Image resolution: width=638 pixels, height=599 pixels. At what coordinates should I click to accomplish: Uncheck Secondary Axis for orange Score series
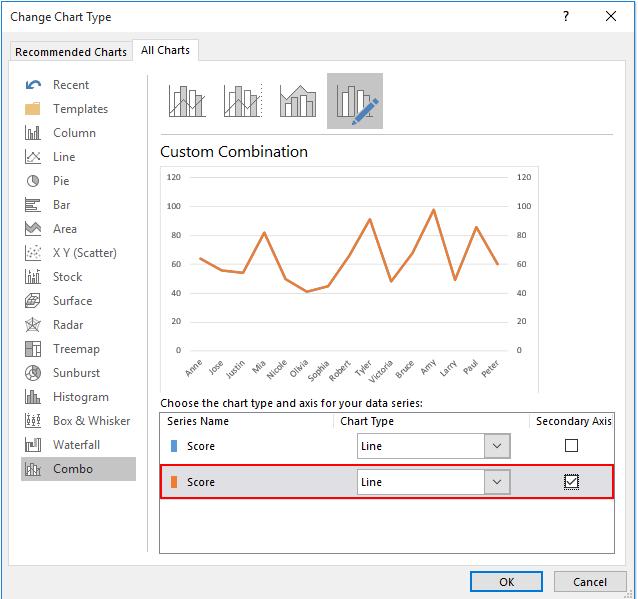coord(571,482)
